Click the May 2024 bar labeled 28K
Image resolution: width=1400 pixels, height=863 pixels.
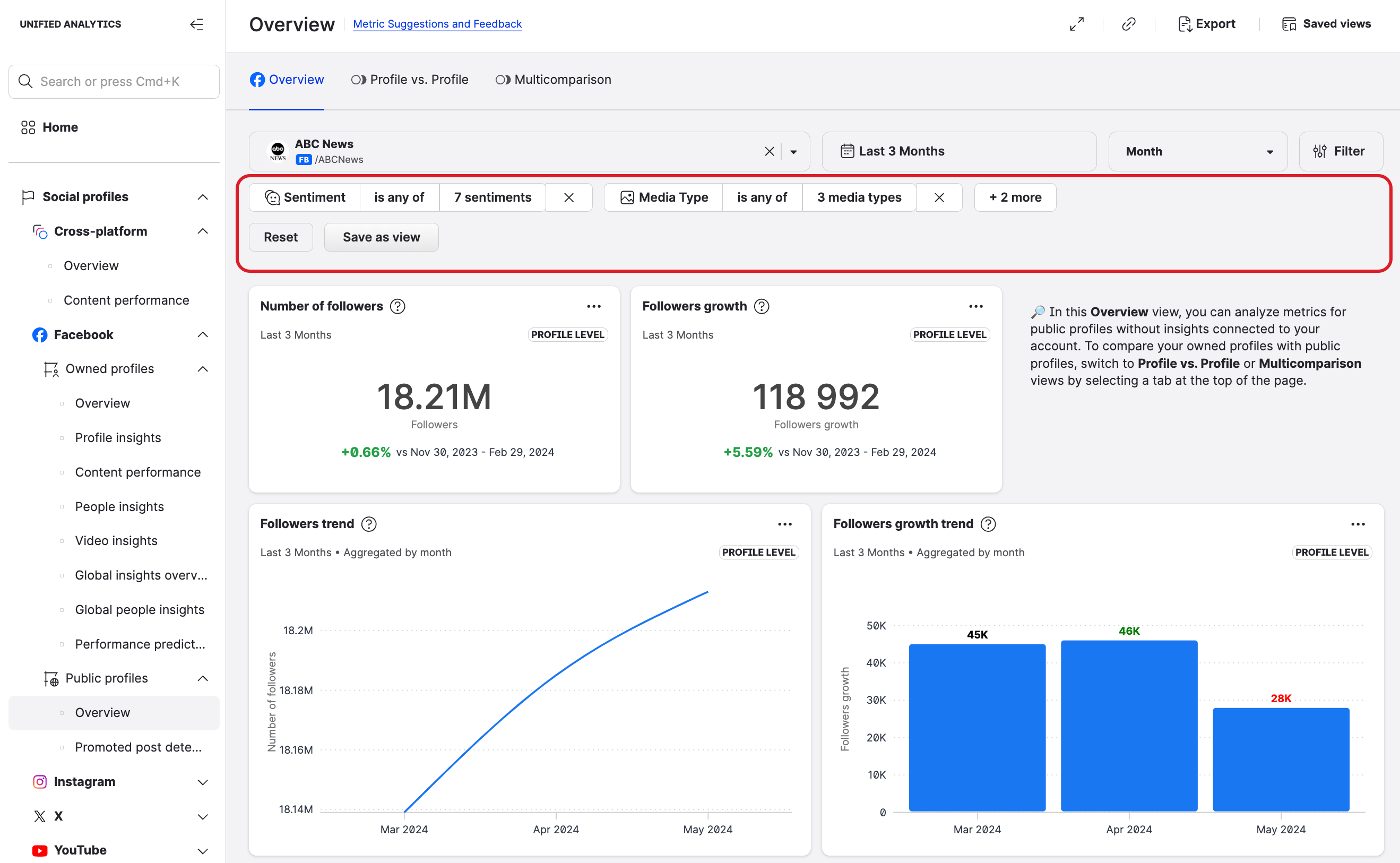pyautogui.click(x=1280, y=759)
